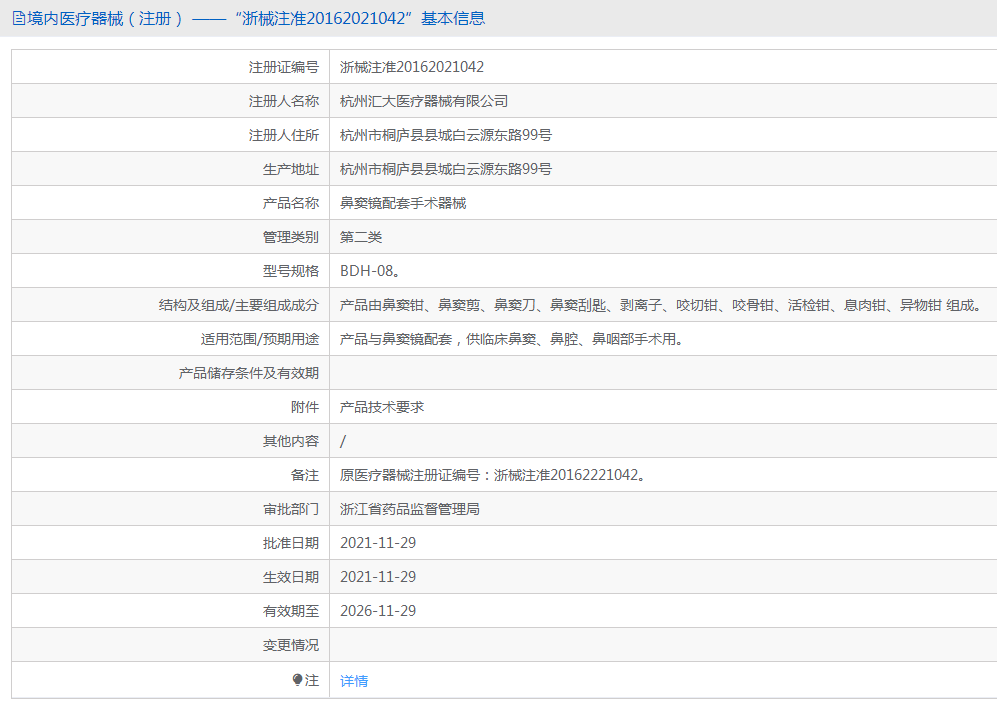Click the 附件 row label
This screenshot has height=707, width=997.
click(x=305, y=407)
